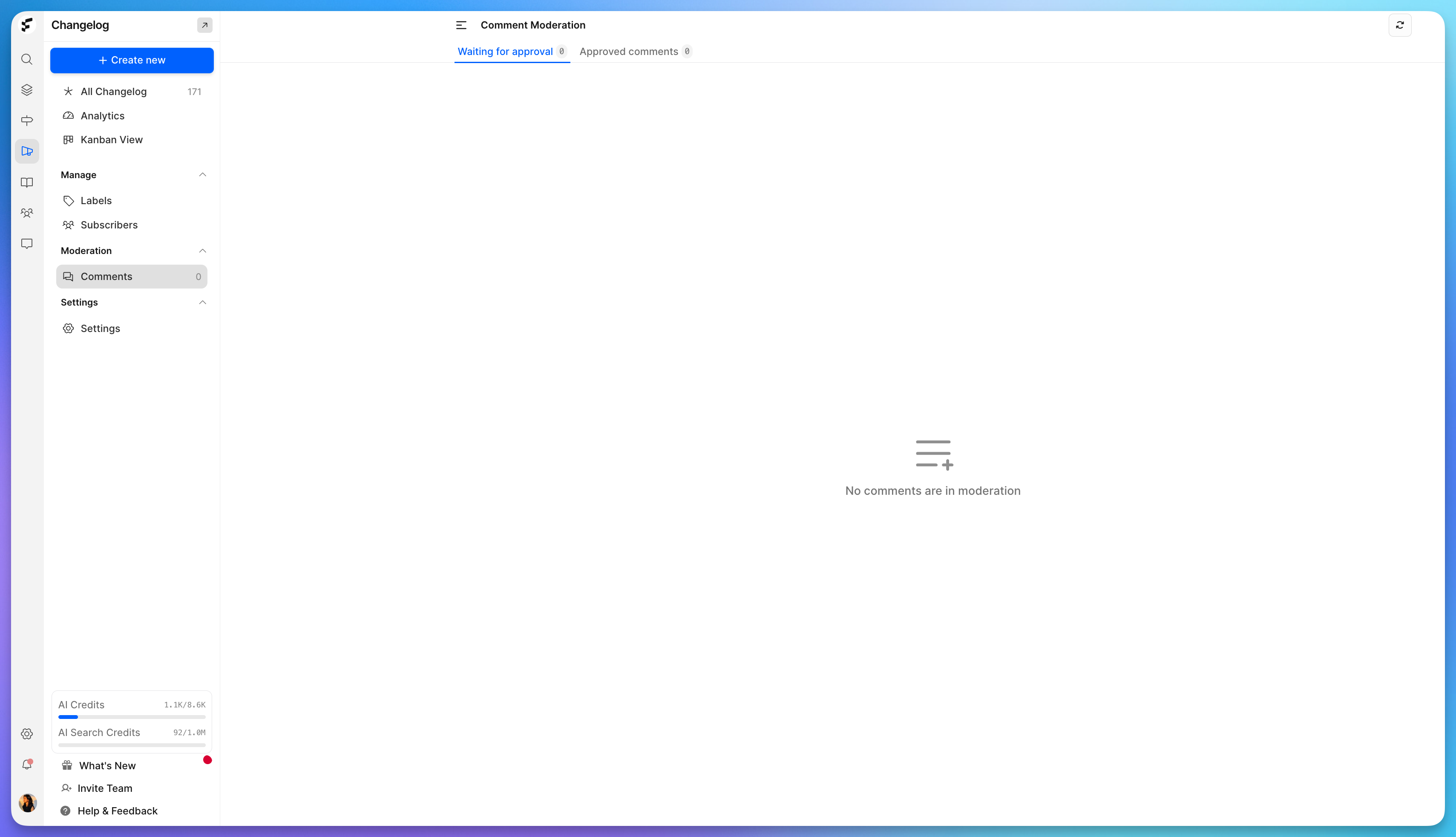Click the tag icon beside Labels
Screen dimensions: 1456x837
pyautogui.click(x=69, y=201)
